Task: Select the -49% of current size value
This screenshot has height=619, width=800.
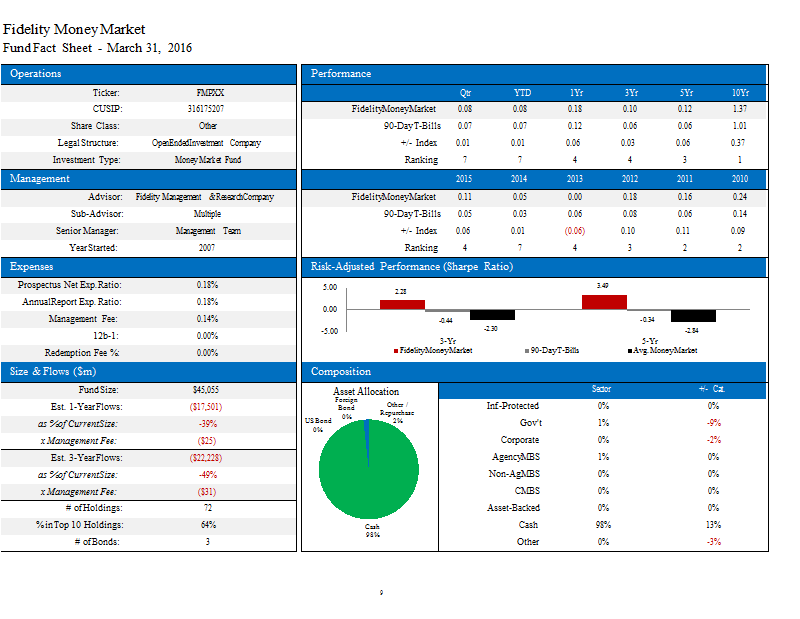Action: click(x=208, y=475)
